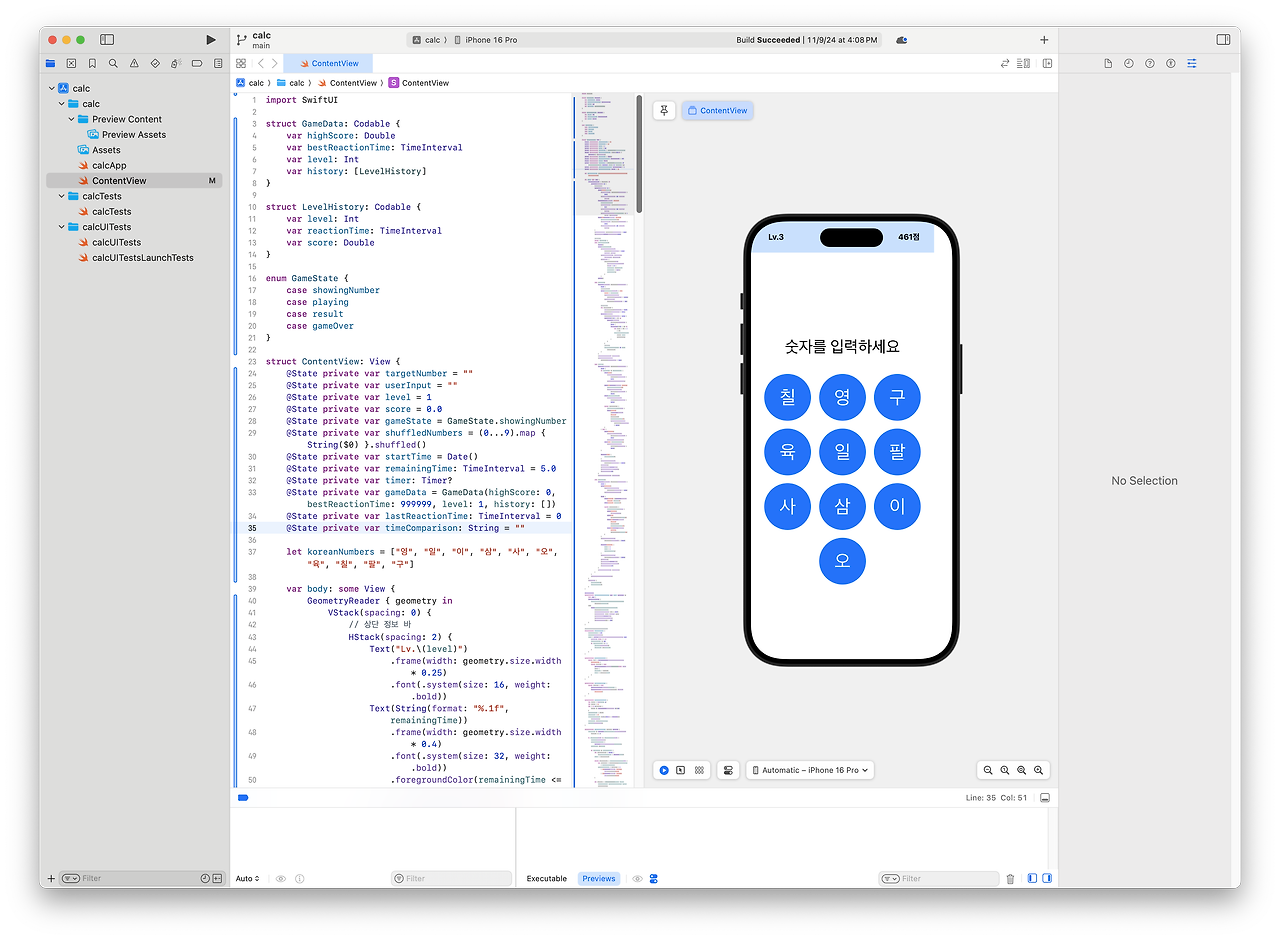Select the ContentView preview chip
This screenshot has width=1280, height=940.
pyautogui.click(x=717, y=110)
